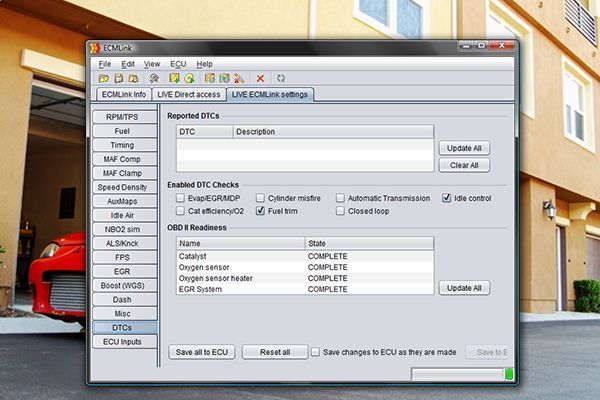
Task: Click the State column header
Action: (369, 243)
